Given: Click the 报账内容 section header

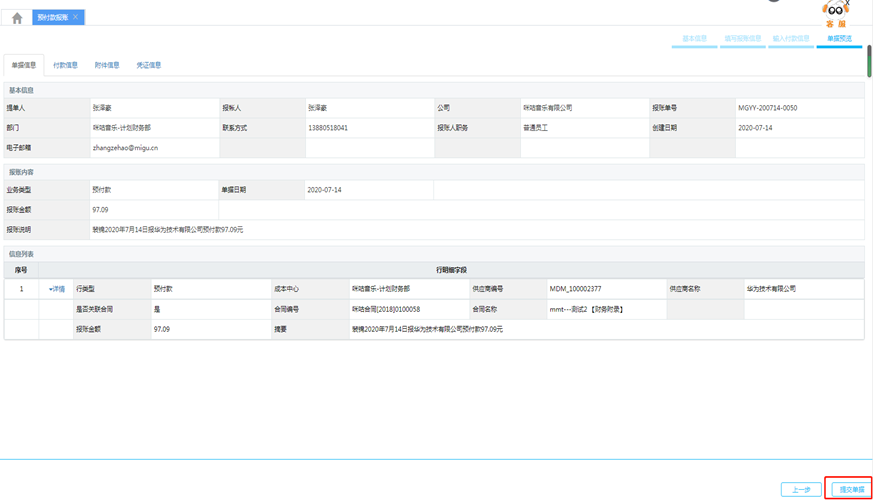Looking at the screenshot, I should 21,172.
